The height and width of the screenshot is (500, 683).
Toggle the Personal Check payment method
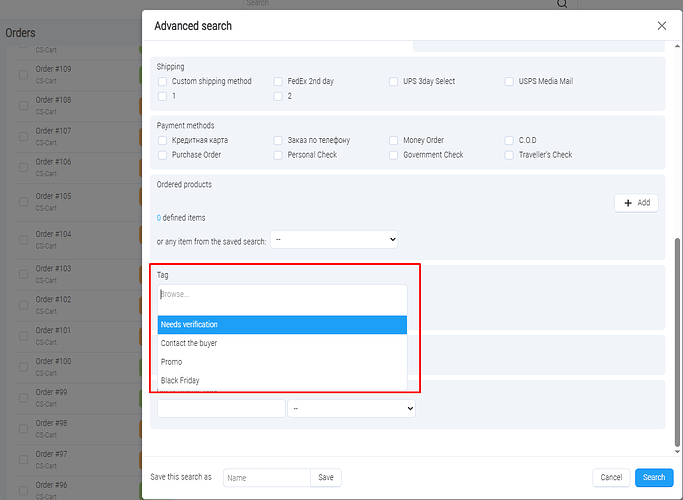point(278,155)
